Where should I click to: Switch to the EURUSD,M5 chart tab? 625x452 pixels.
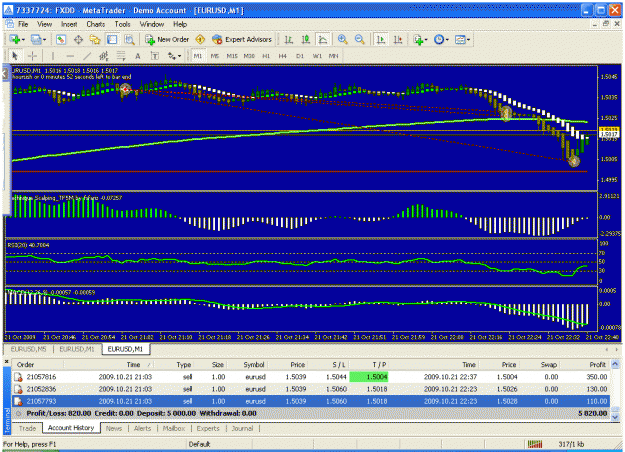(x=28, y=349)
